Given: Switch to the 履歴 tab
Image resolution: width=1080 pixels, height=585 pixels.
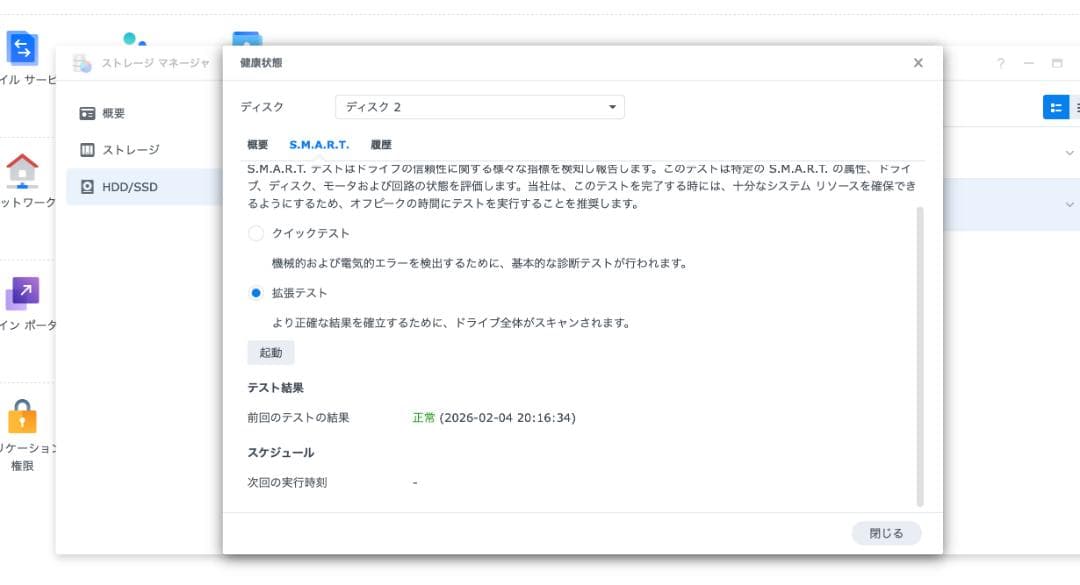Looking at the screenshot, I should pyautogui.click(x=381, y=145).
